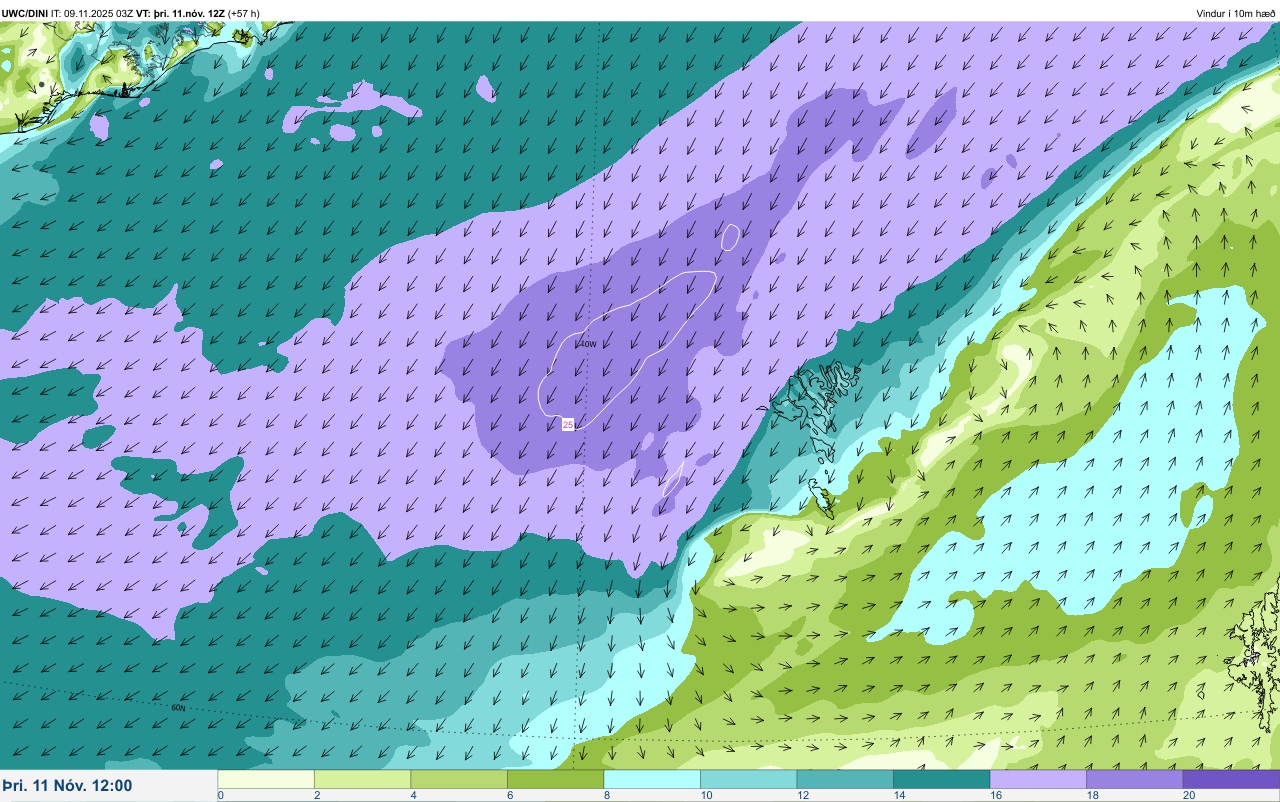Screen dimensions: 1280x802
Task: Click the 12–14 teal legend swatch
Action: pyautogui.click(x=845, y=779)
